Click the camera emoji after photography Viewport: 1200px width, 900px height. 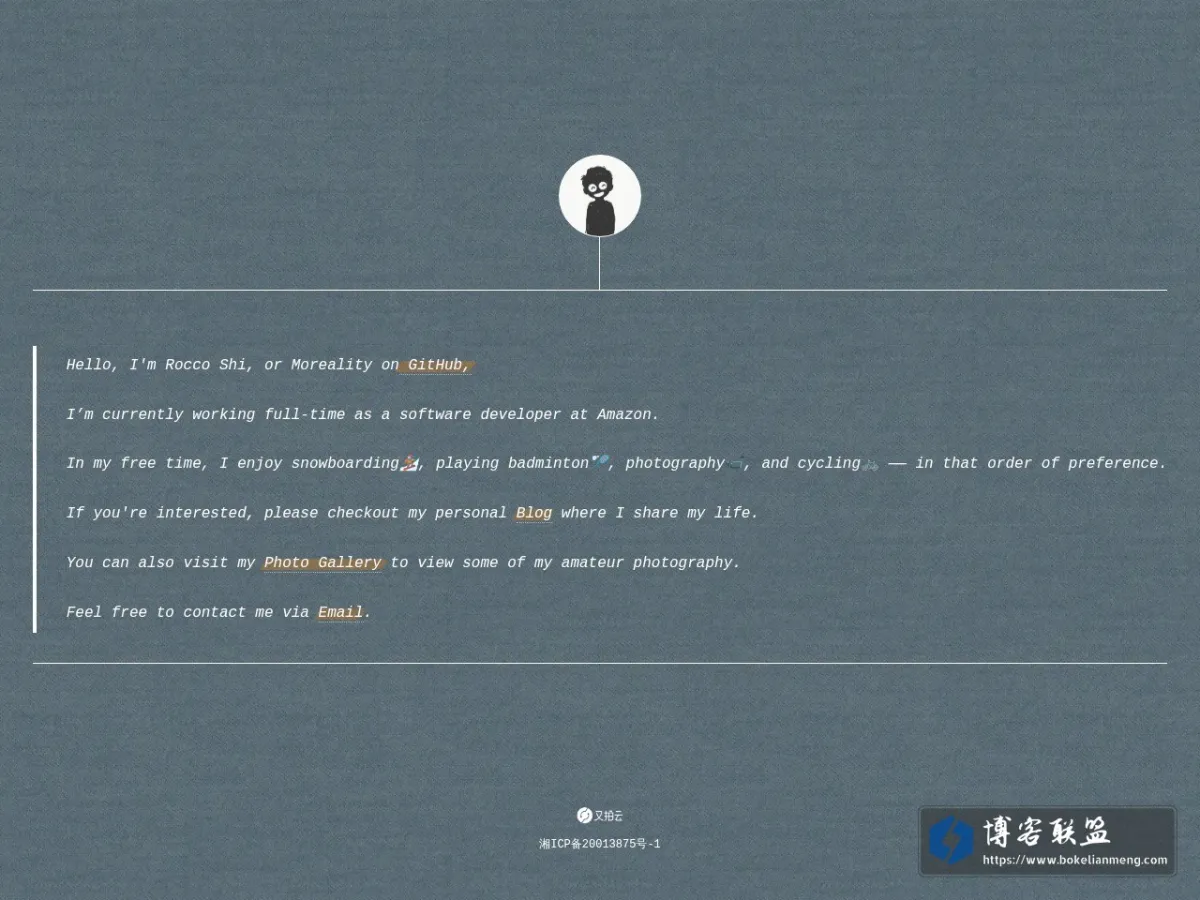736,462
